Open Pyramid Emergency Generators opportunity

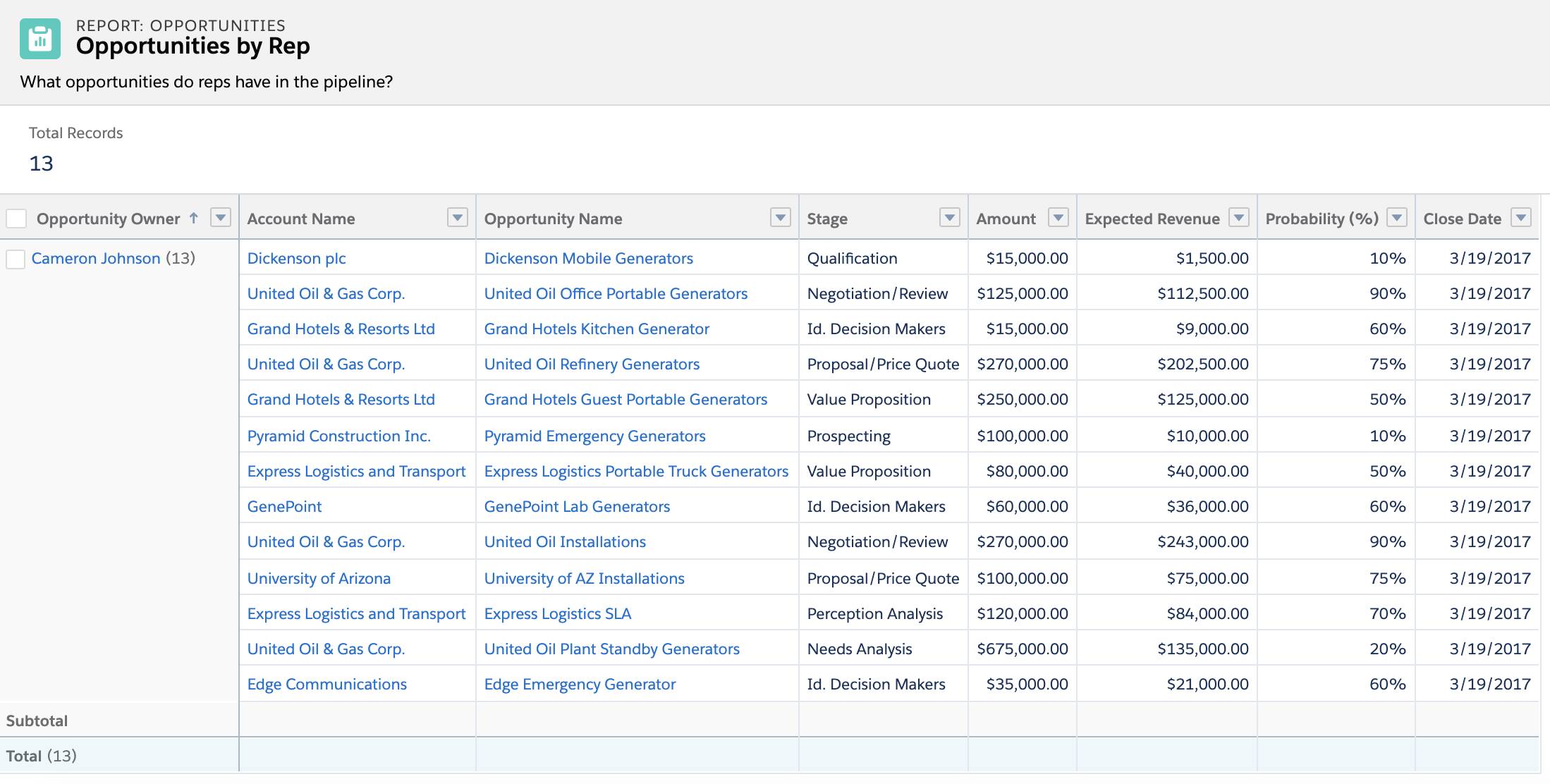[x=594, y=436]
